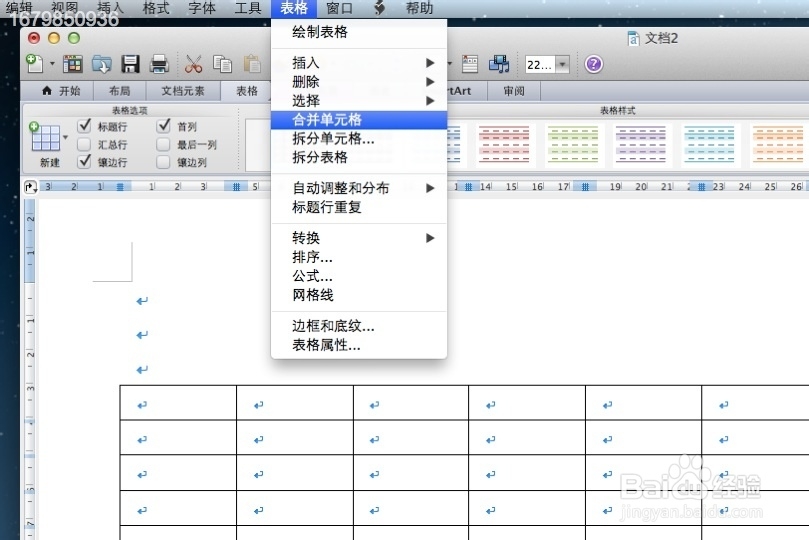The image size is (809, 540).
Task: Choose 合并单元格 from the menu
Action: tap(359, 120)
